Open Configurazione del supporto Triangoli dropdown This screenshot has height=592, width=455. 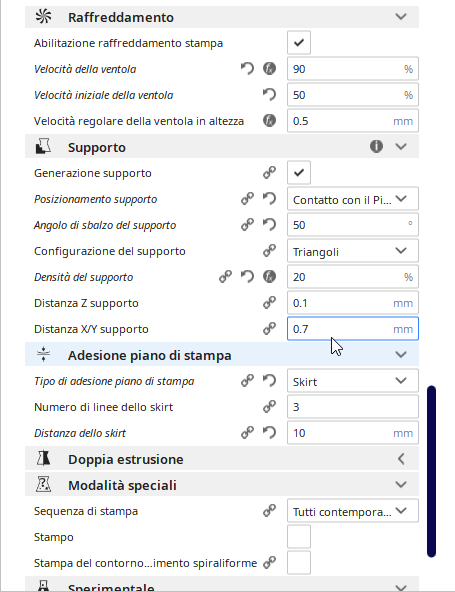click(353, 251)
